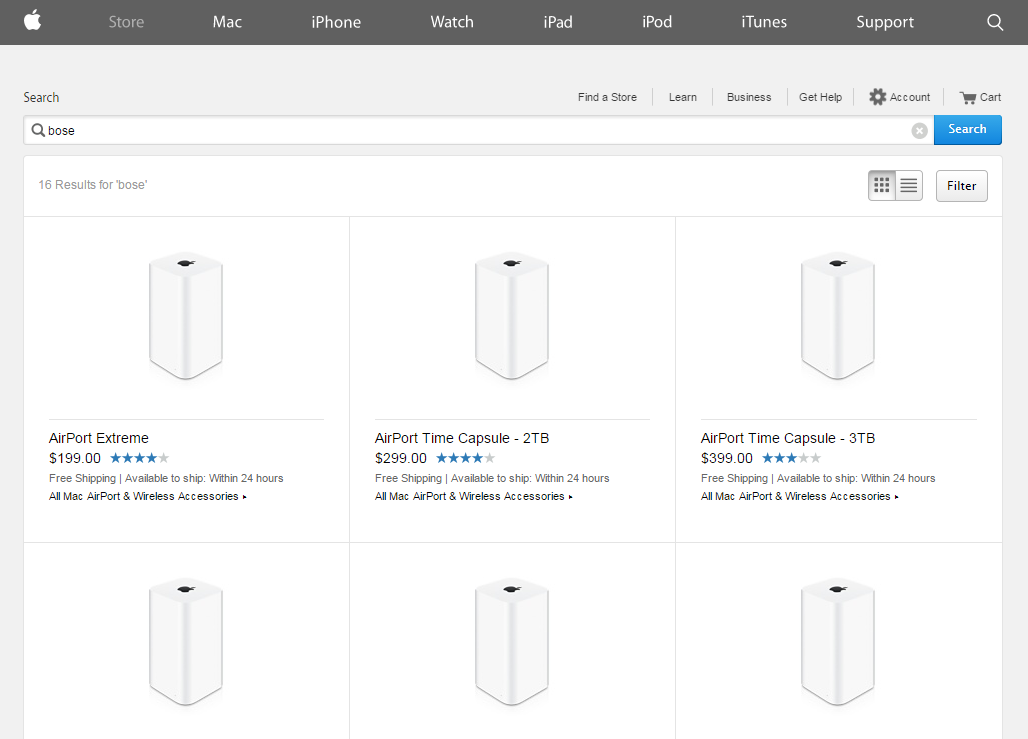Open the iPod menu item

tap(657, 22)
